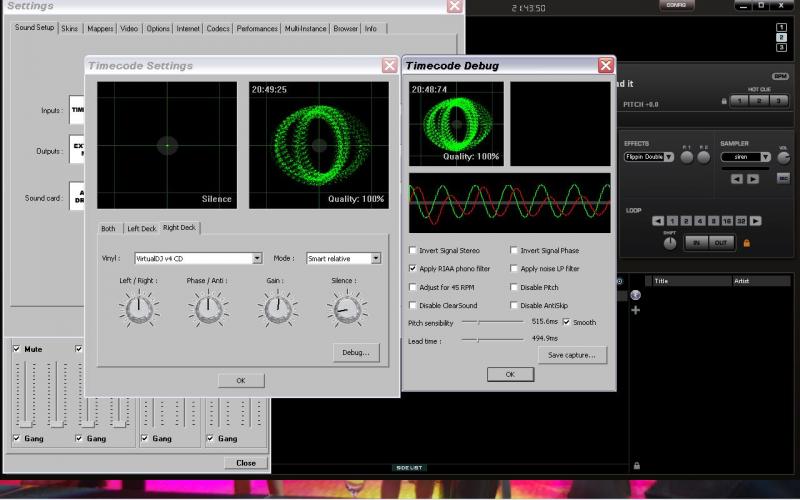Viewport: 800px width, 500px height.
Task: Uncheck Apply RIAA phono filter
Action: pyautogui.click(x=414, y=269)
